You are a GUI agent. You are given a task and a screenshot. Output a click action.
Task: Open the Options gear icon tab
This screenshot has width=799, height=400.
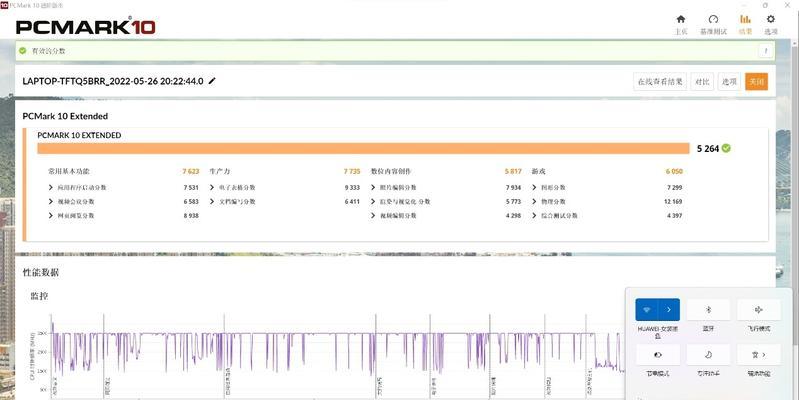771,19
